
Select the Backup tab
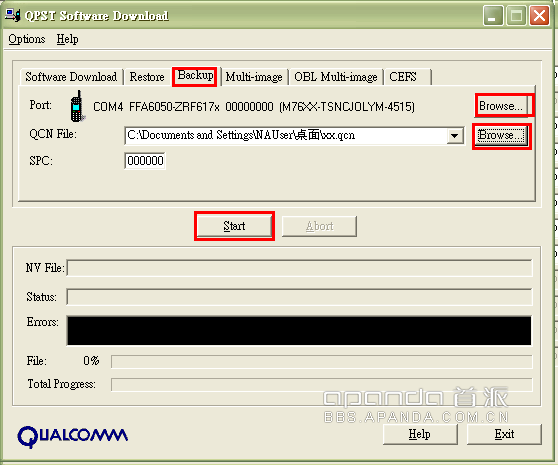click(195, 75)
